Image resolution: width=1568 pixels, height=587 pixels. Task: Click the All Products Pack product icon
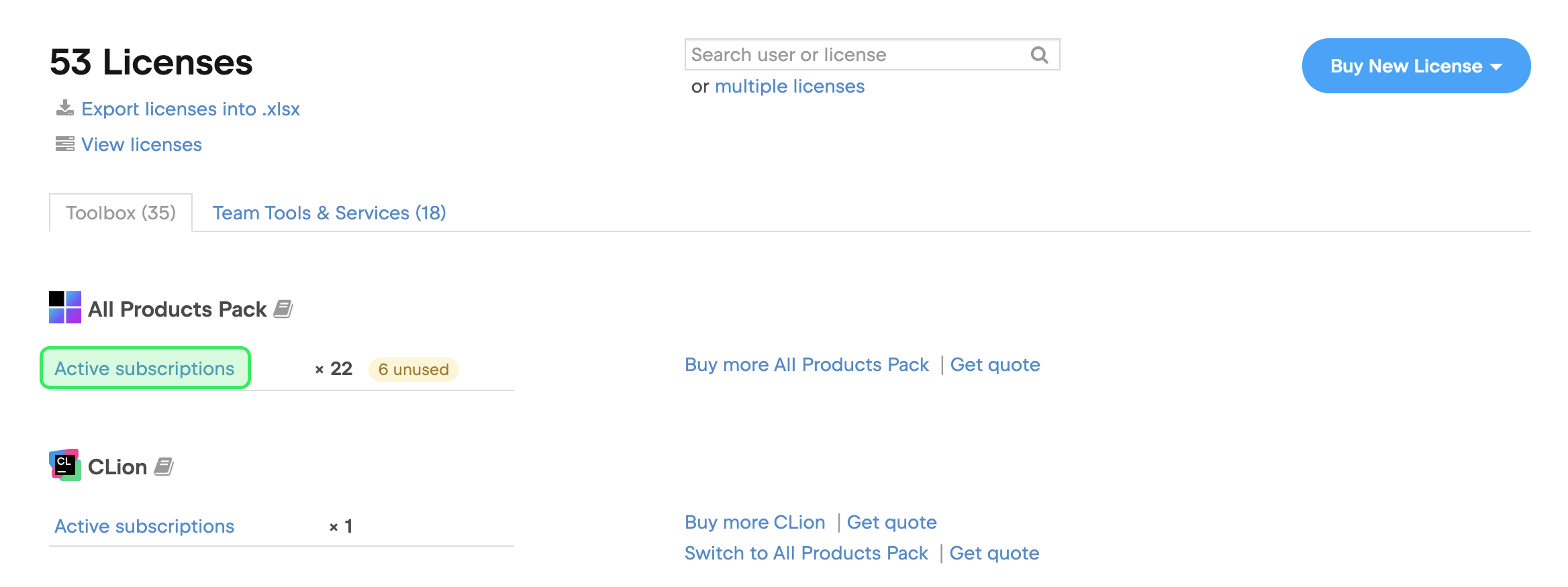pos(64,308)
